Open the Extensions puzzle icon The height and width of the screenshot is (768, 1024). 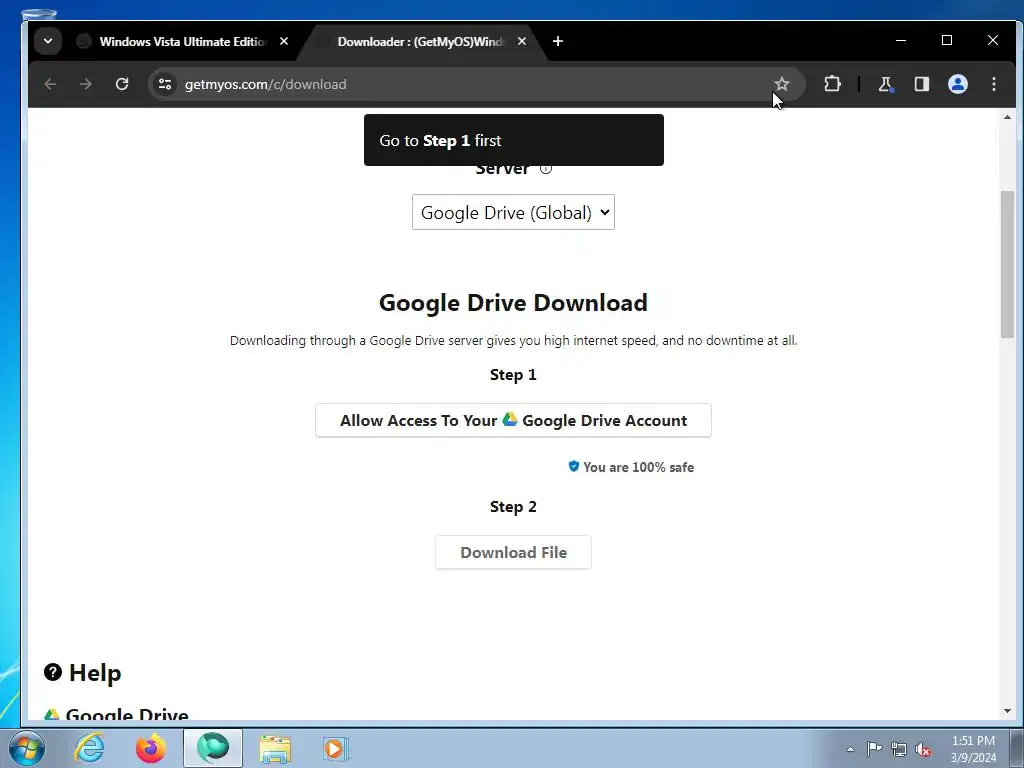pyautogui.click(x=832, y=84)
